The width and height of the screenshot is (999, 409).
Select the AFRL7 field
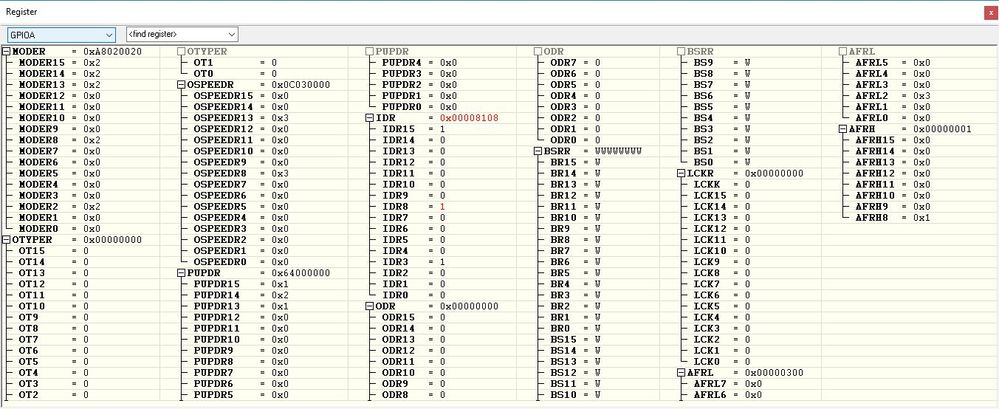(x=728, y=384)
